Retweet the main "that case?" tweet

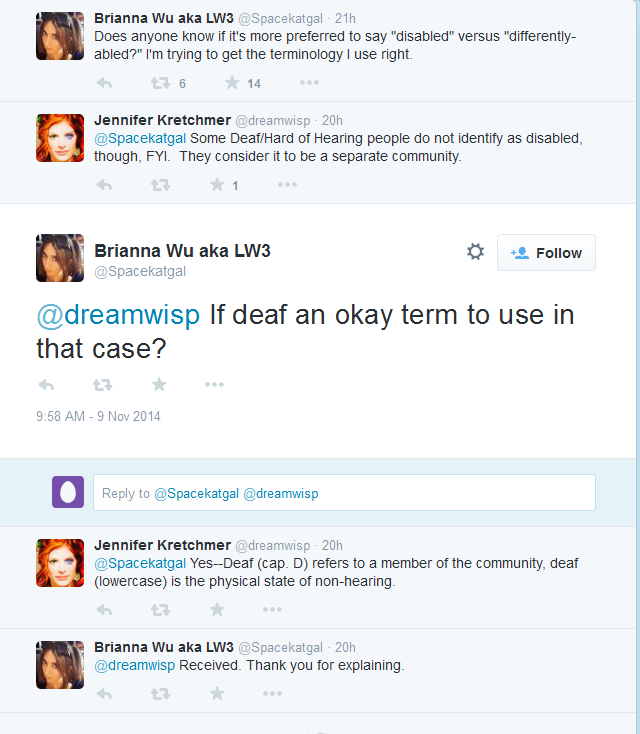(x=102, y=385)
